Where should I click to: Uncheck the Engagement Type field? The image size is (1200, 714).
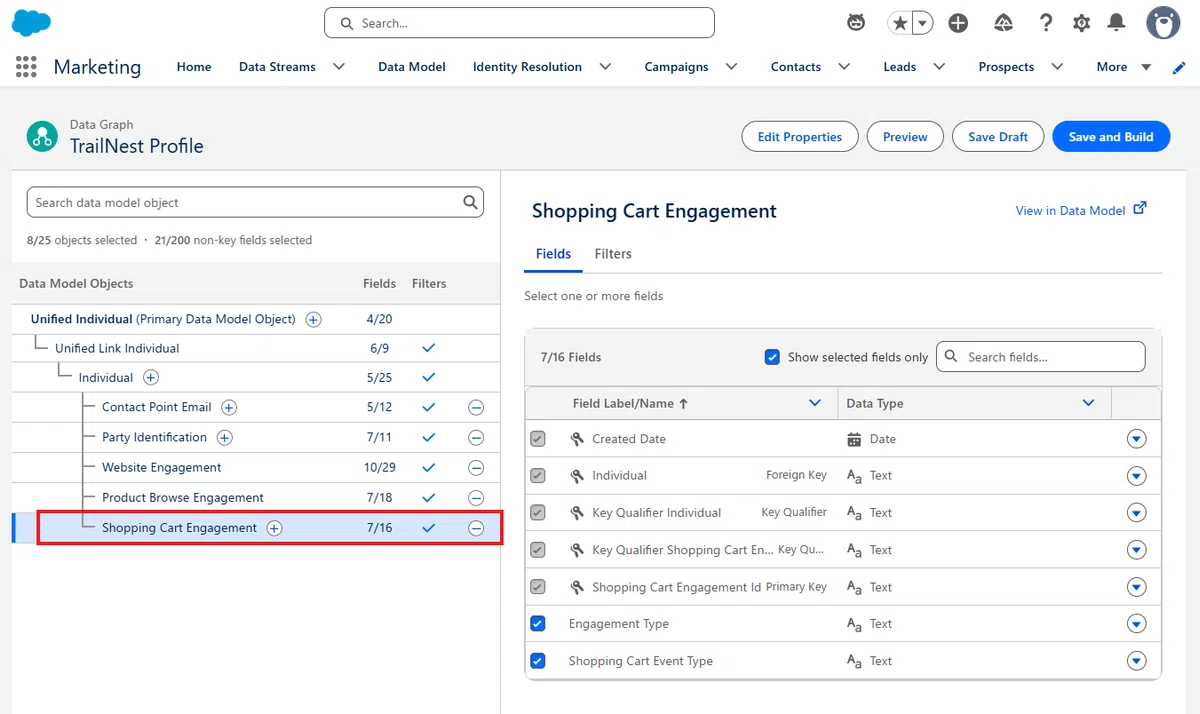point(538,624)
